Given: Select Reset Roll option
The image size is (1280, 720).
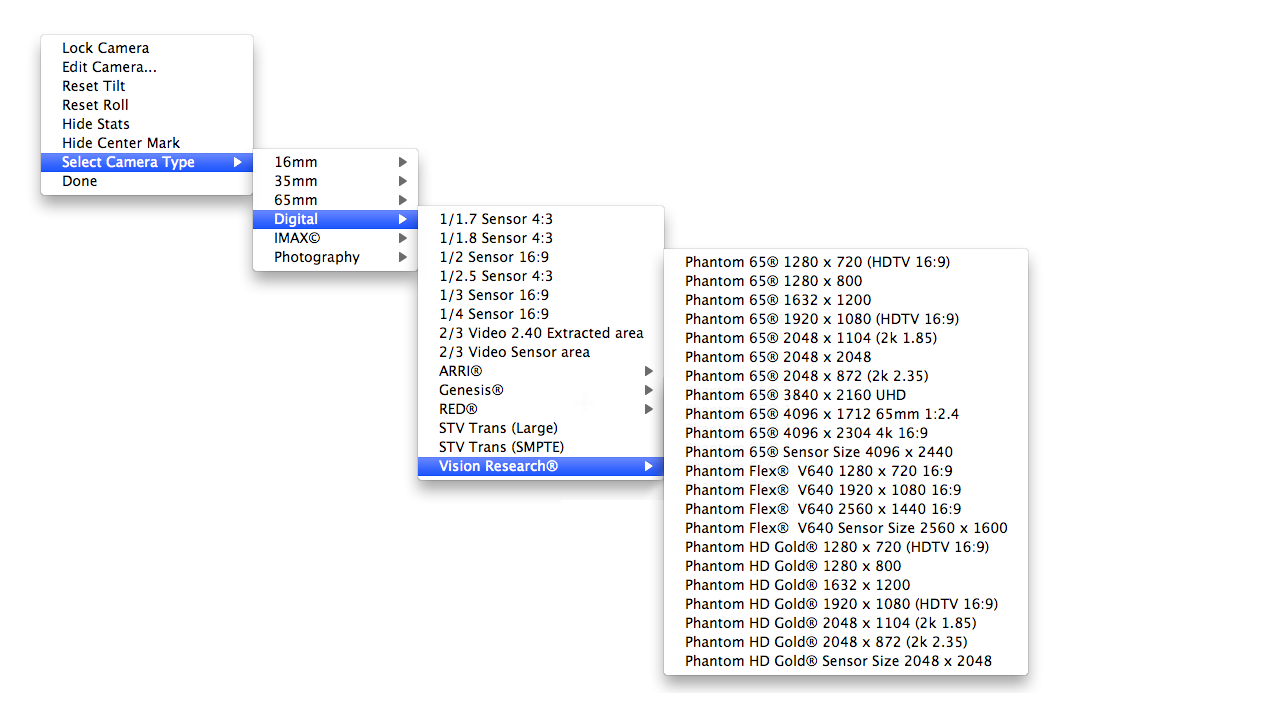Looking at the screenshot, I should pyautogui.click(x=147, y=105).
